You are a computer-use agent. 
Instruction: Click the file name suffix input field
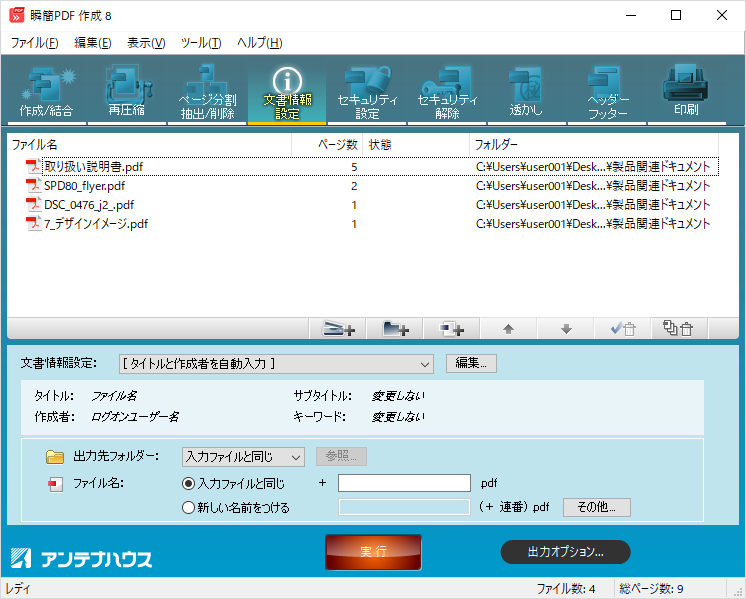[404, 483]
